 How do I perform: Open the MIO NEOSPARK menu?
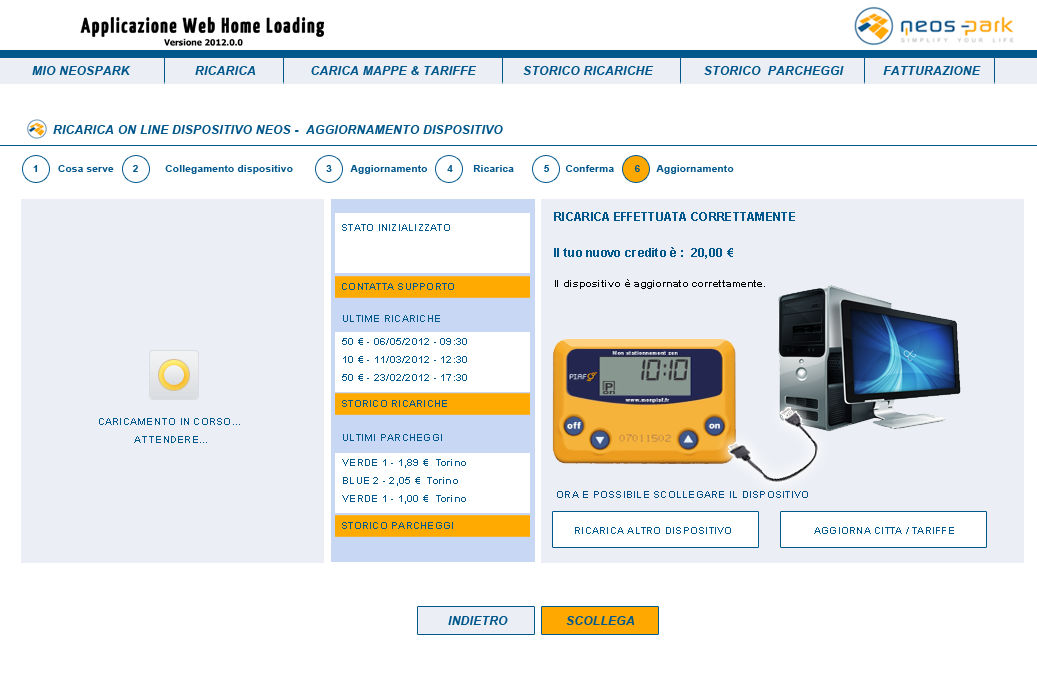81,71
